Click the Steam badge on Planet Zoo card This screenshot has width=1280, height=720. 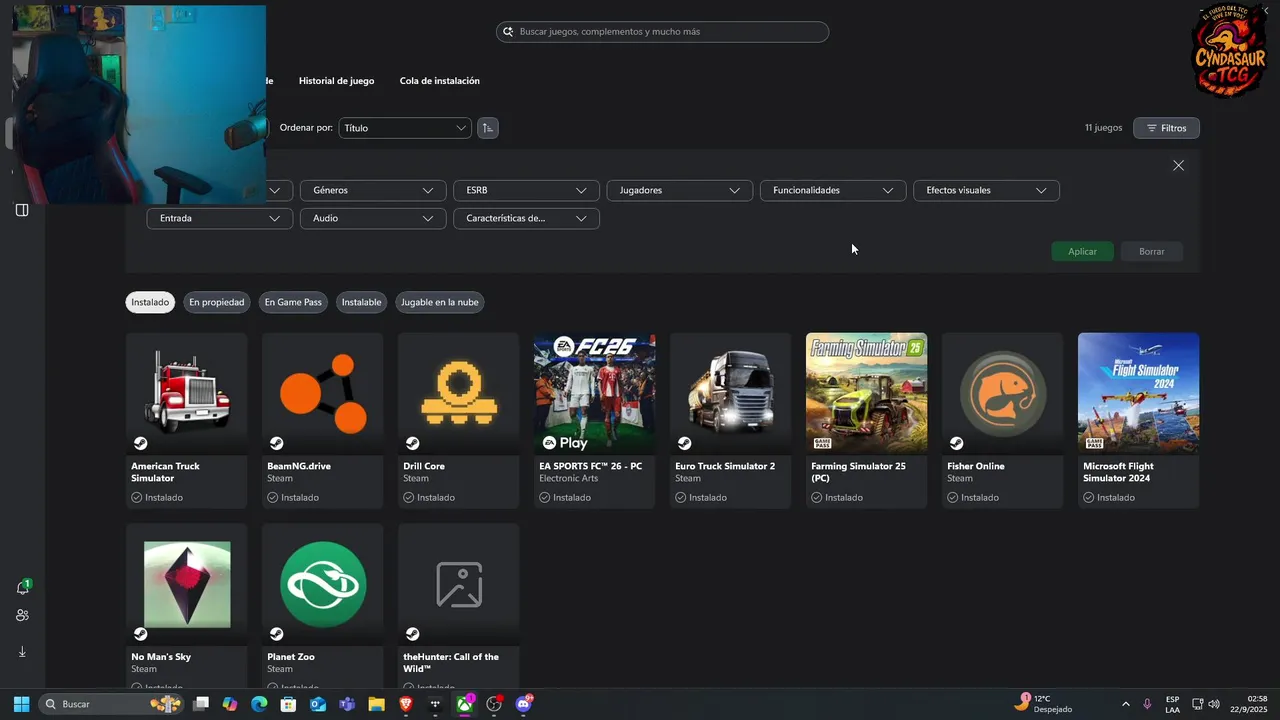tap(276, 634)
